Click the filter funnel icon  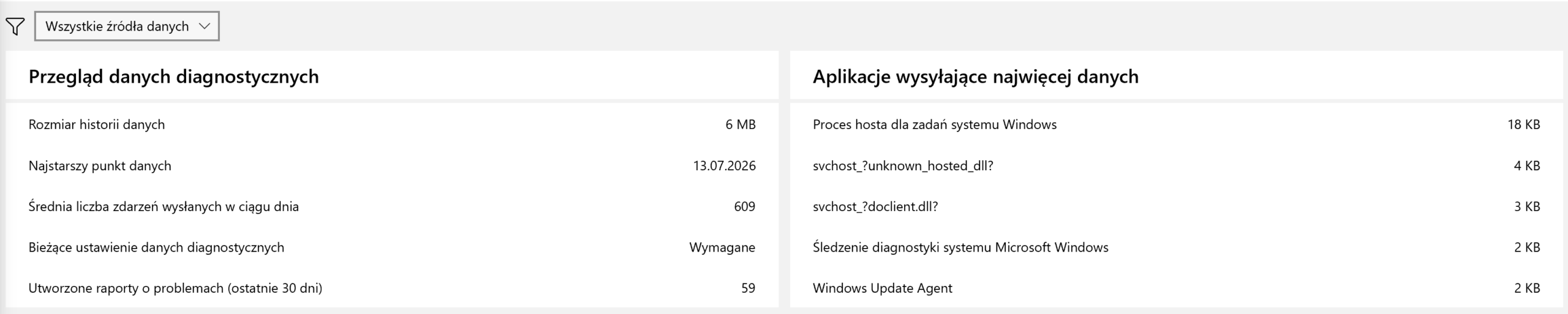pyautogui.click(x=15, y=26)
